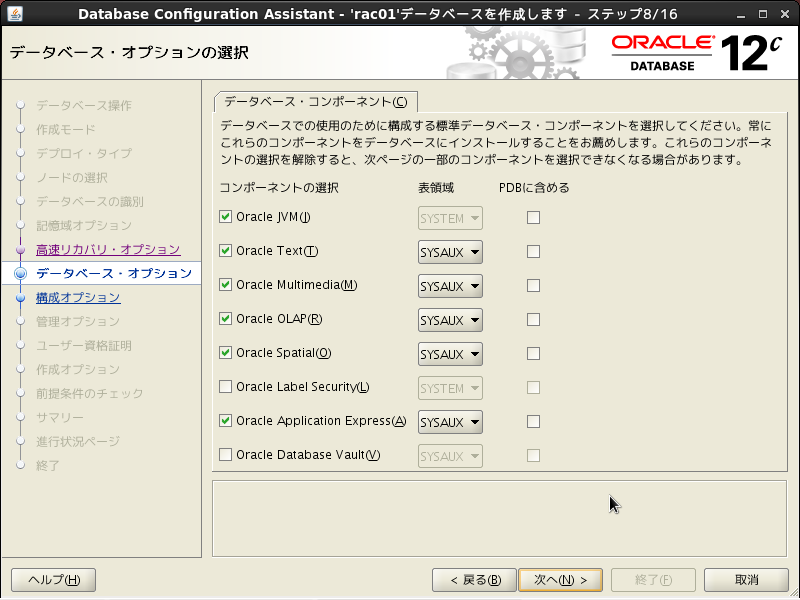Image resolution: width=800 pixels, height=600 pixels.
Task: Open the Oracle Multimedia tablespace dropdown
Action: (x=450, y=286)
